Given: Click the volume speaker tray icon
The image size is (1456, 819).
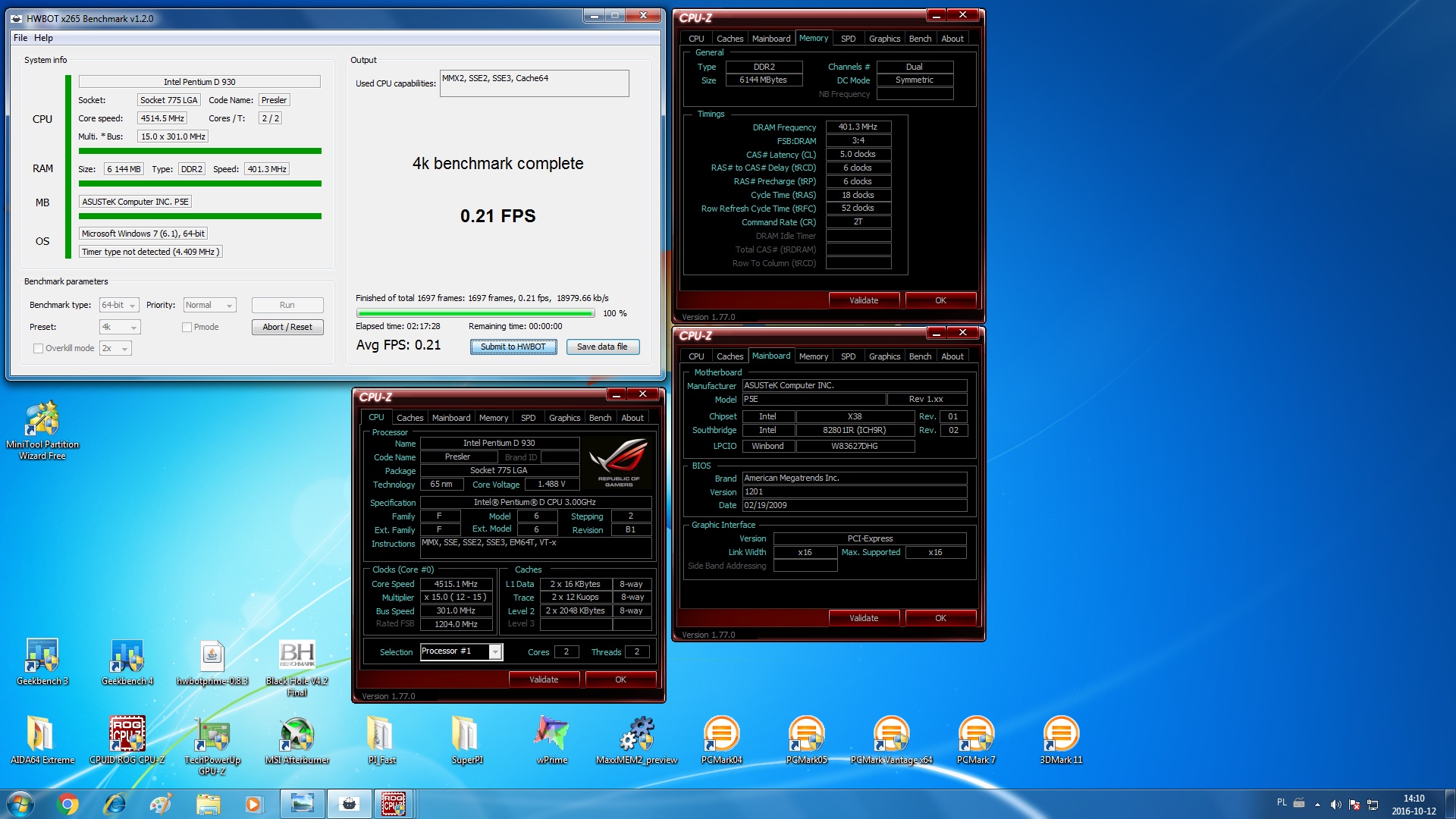Looking at the screenshot, I should coord(1335,805).
